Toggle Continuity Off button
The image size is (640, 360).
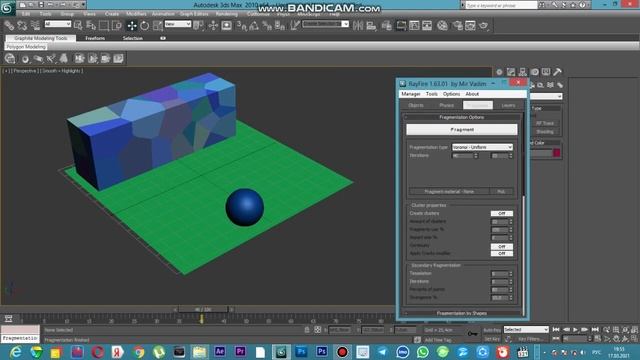pyautogui.click(x=502, y=247)
